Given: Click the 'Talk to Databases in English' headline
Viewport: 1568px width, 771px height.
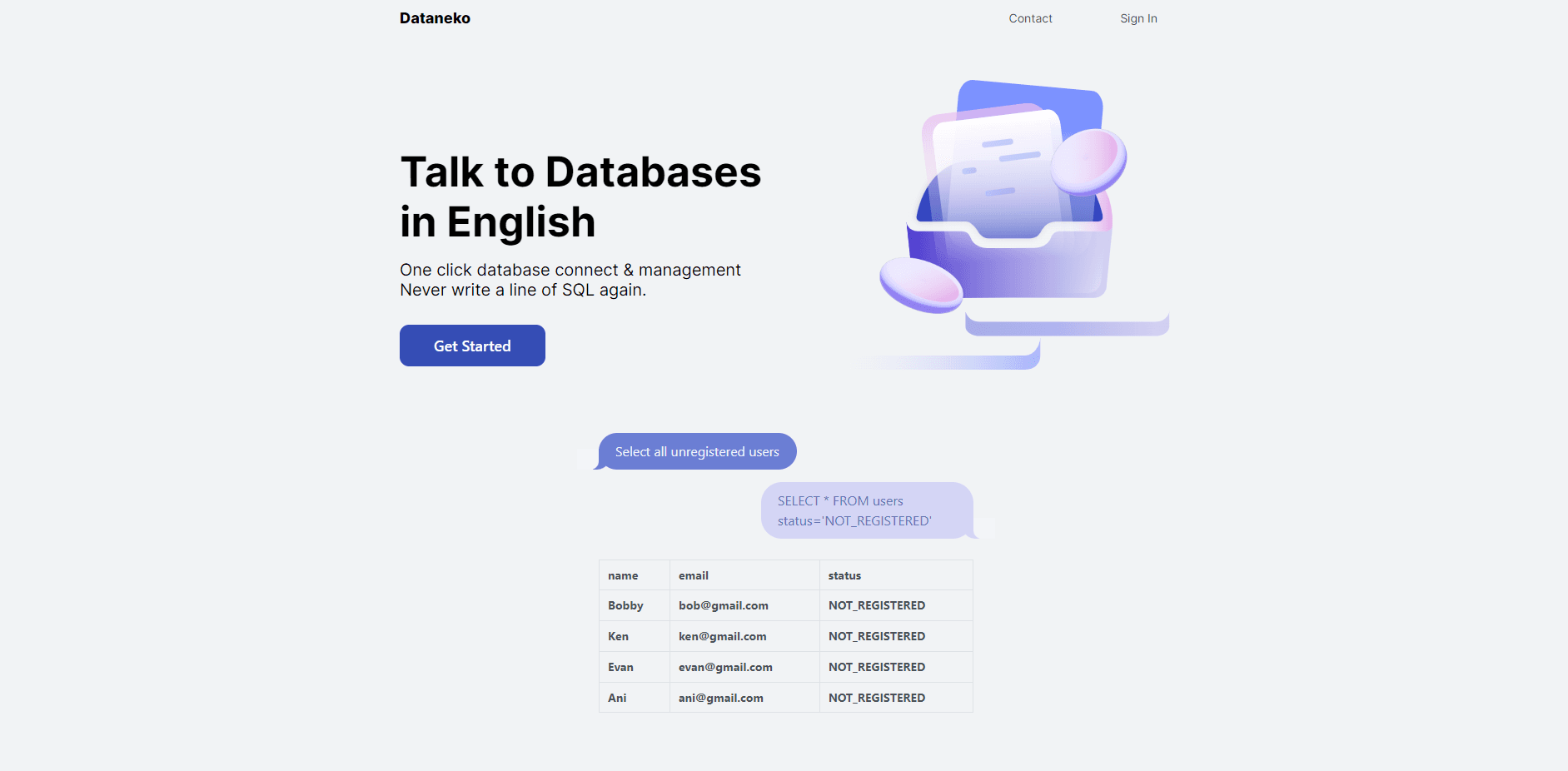Looking at the screenshot, I should point(580,196).
